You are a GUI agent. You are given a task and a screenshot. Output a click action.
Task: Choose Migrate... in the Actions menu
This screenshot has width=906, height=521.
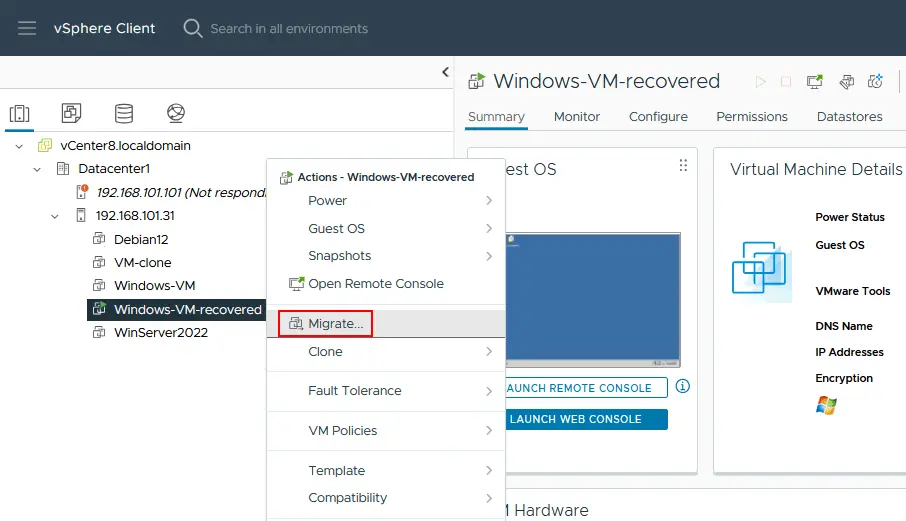[385, 323]
